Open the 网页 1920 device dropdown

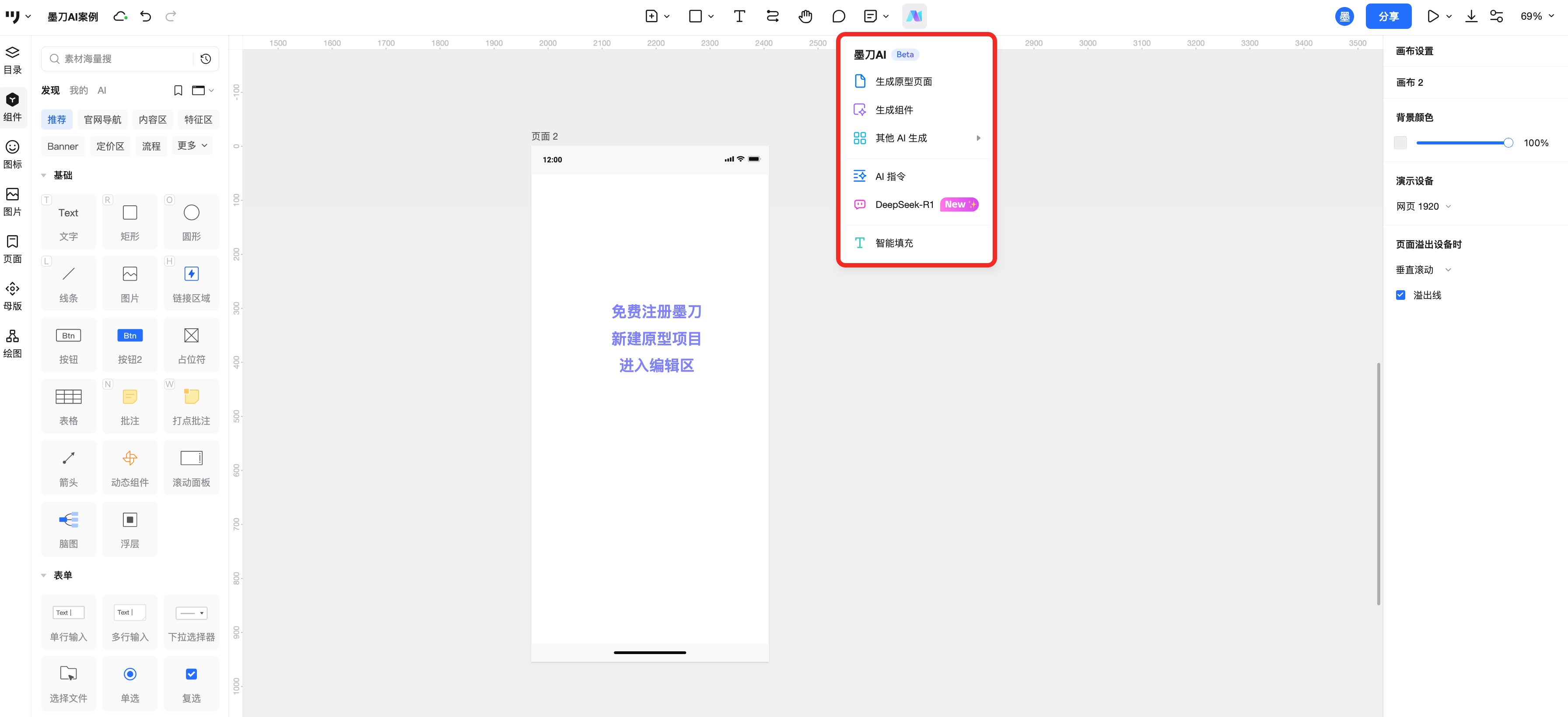click(1423, 207)
